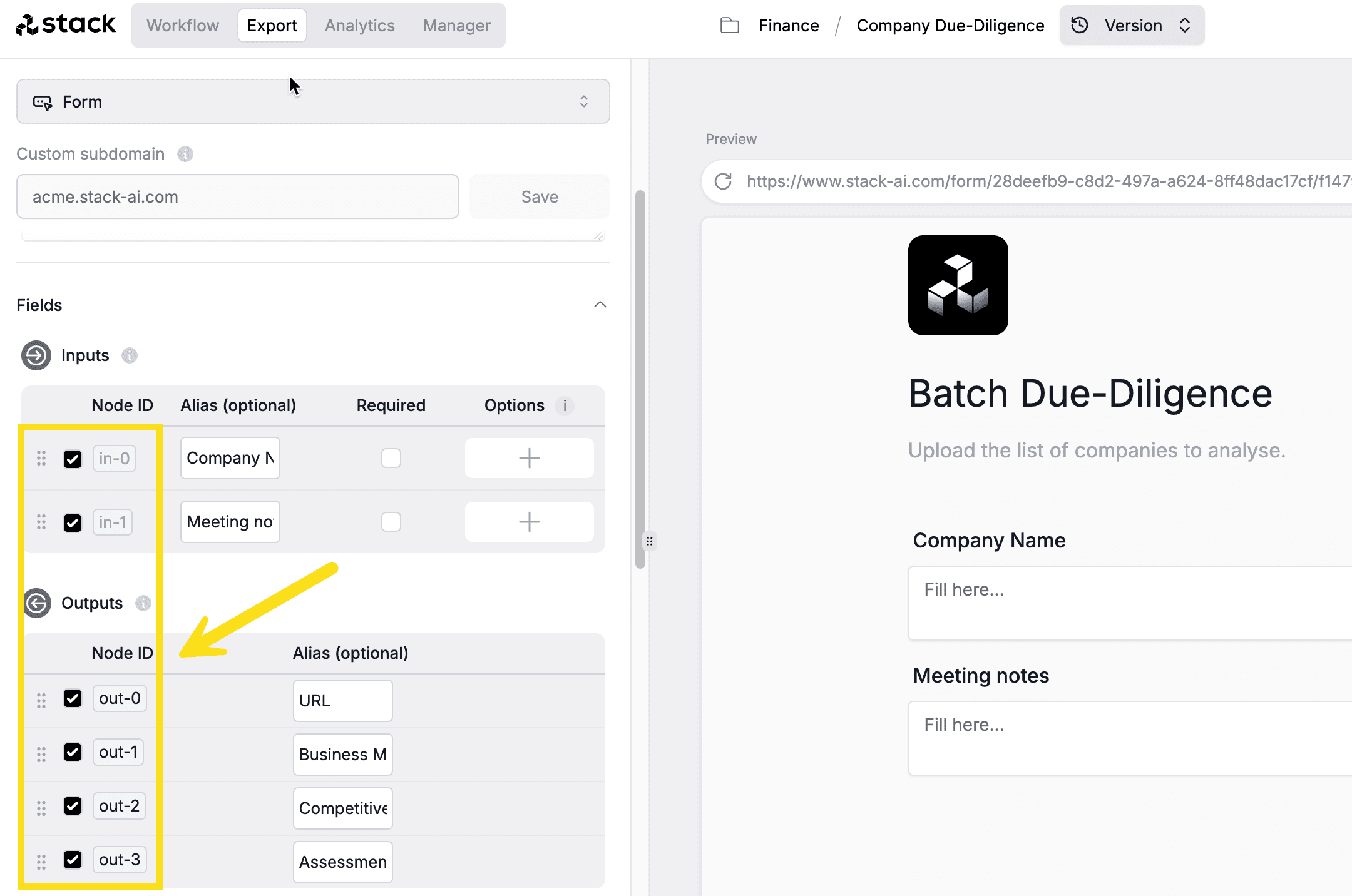This screenshot has height=896, width=1352.
Task: Open the Form export type dropdown
Action: (313, 101)
